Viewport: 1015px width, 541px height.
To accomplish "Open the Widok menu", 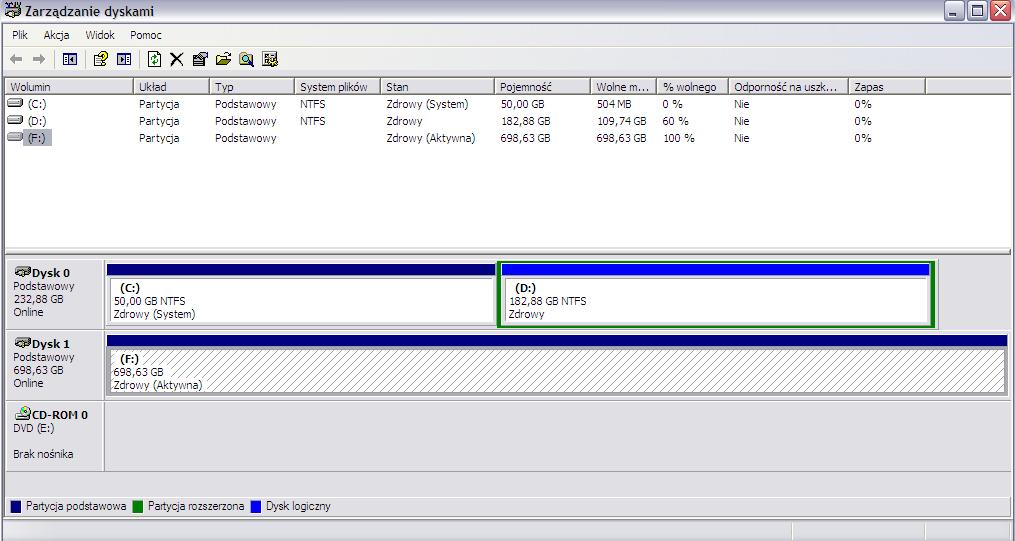I will click(x=100, y=35).
